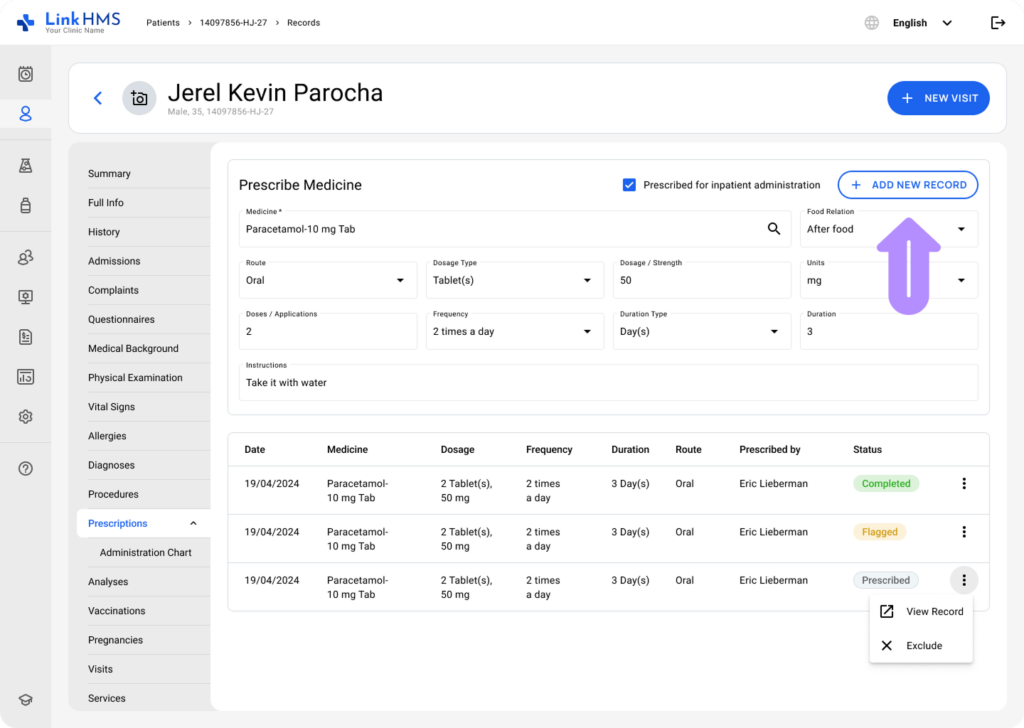The height and width of the screenshot is (728, 1024).
Task: Choose Exclude in the context menu
Action: [x=921, y=646]
